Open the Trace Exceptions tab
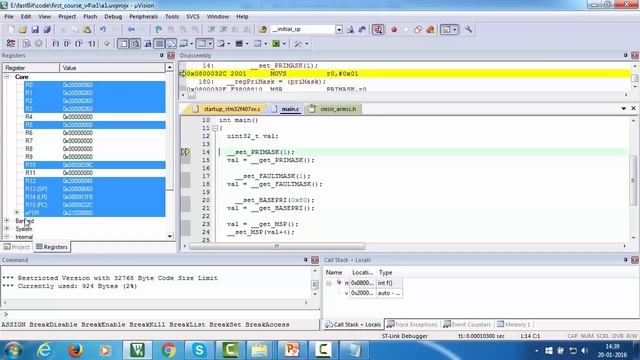Screen dimensions: 640x360 [x=412, y=324]
